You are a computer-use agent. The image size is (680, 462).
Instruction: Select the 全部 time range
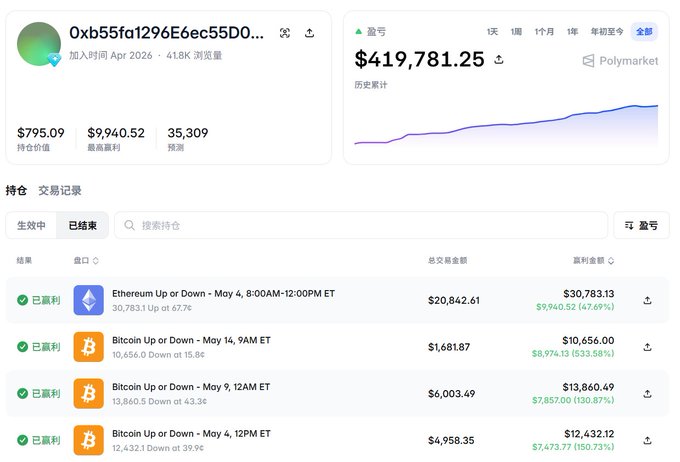pyautogui.click(x=644, y=32)
